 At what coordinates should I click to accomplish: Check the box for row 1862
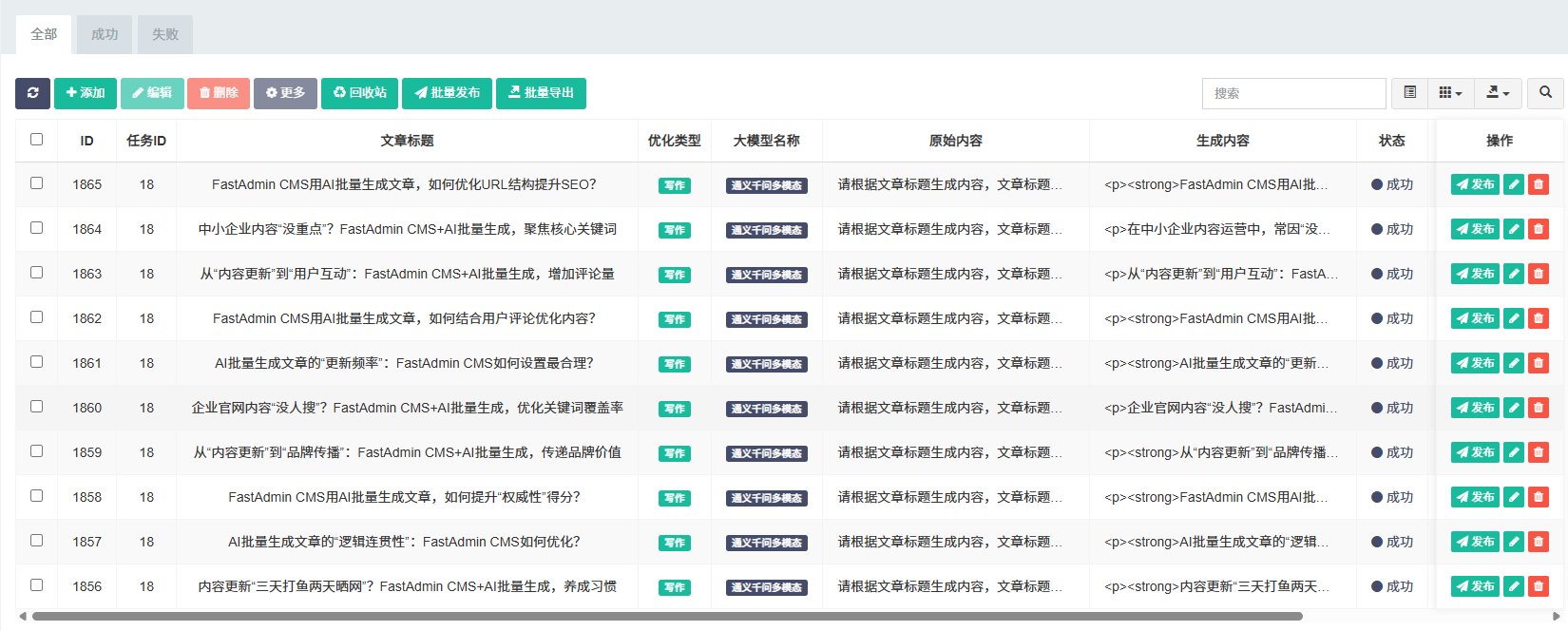(36, 316)
